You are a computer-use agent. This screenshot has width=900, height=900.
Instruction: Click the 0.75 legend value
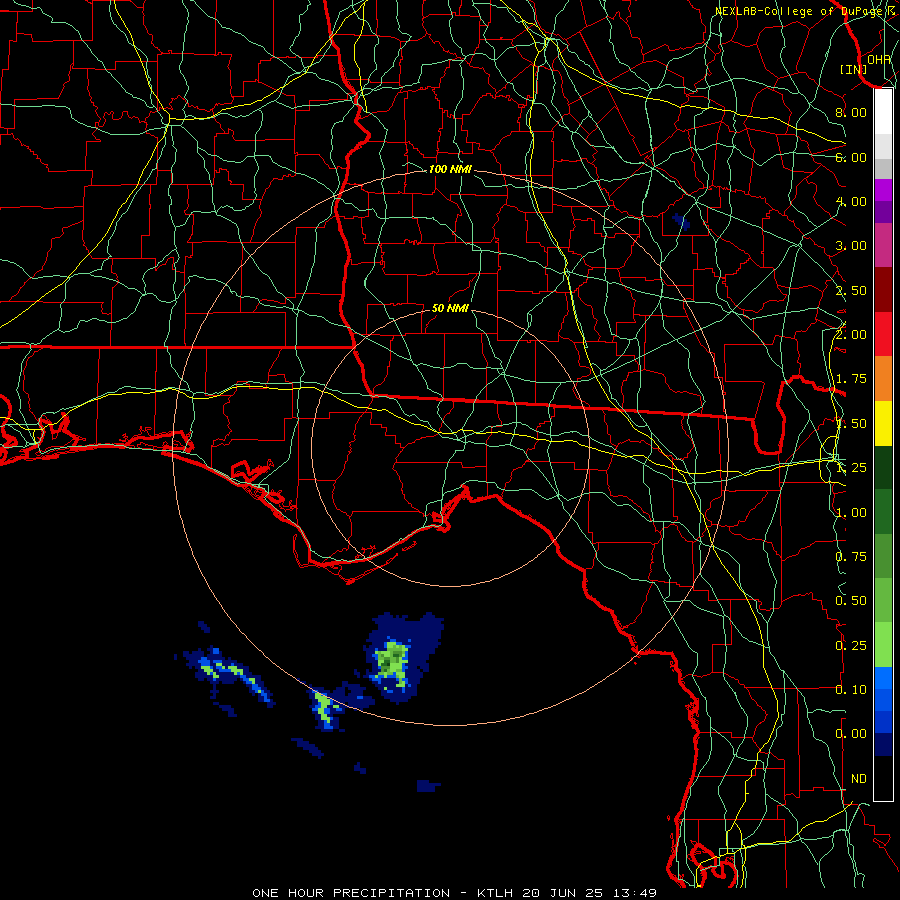pyautogui.click(x=851, y=557)
